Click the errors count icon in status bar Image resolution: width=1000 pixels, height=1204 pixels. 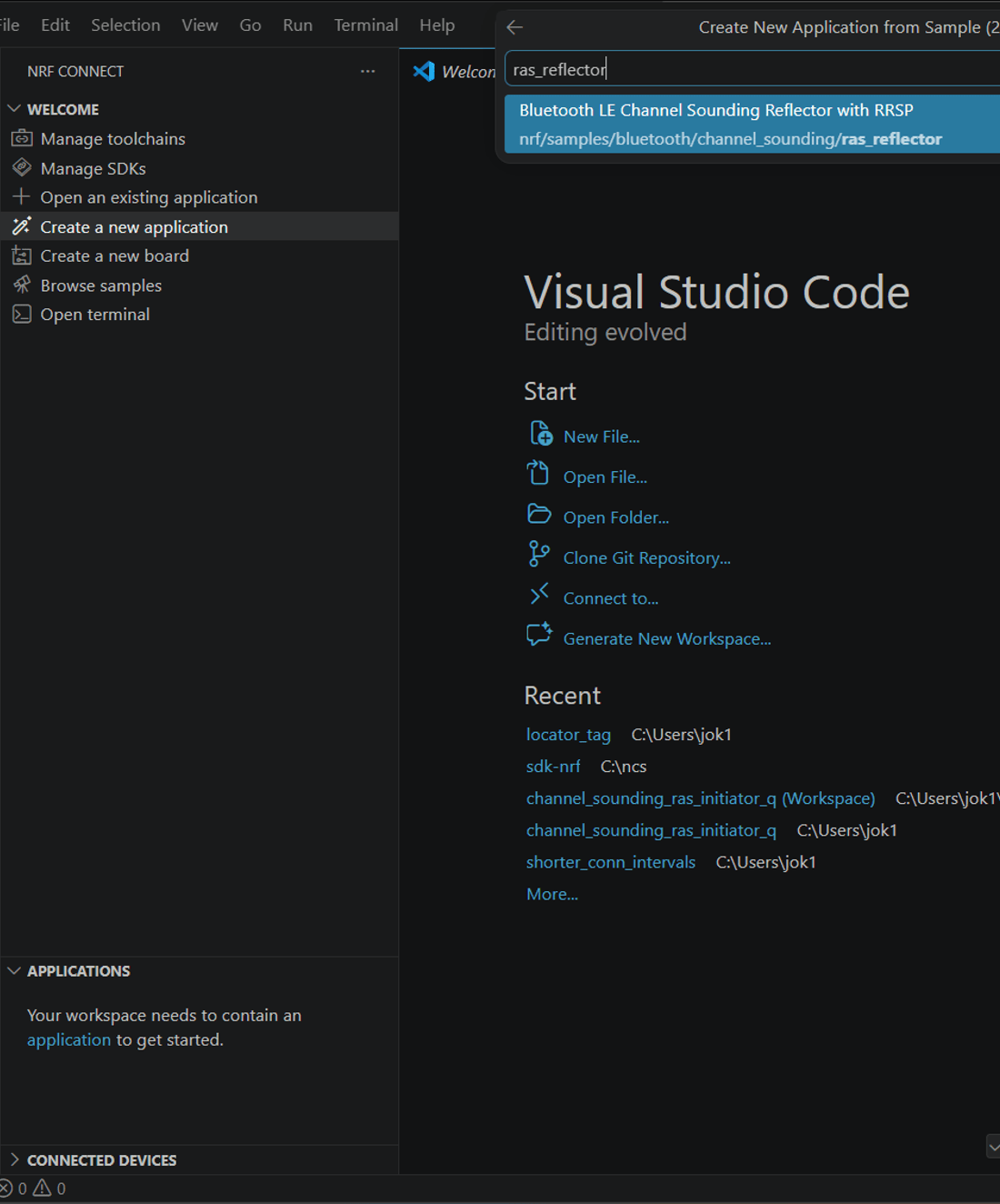pos(6,1188)
